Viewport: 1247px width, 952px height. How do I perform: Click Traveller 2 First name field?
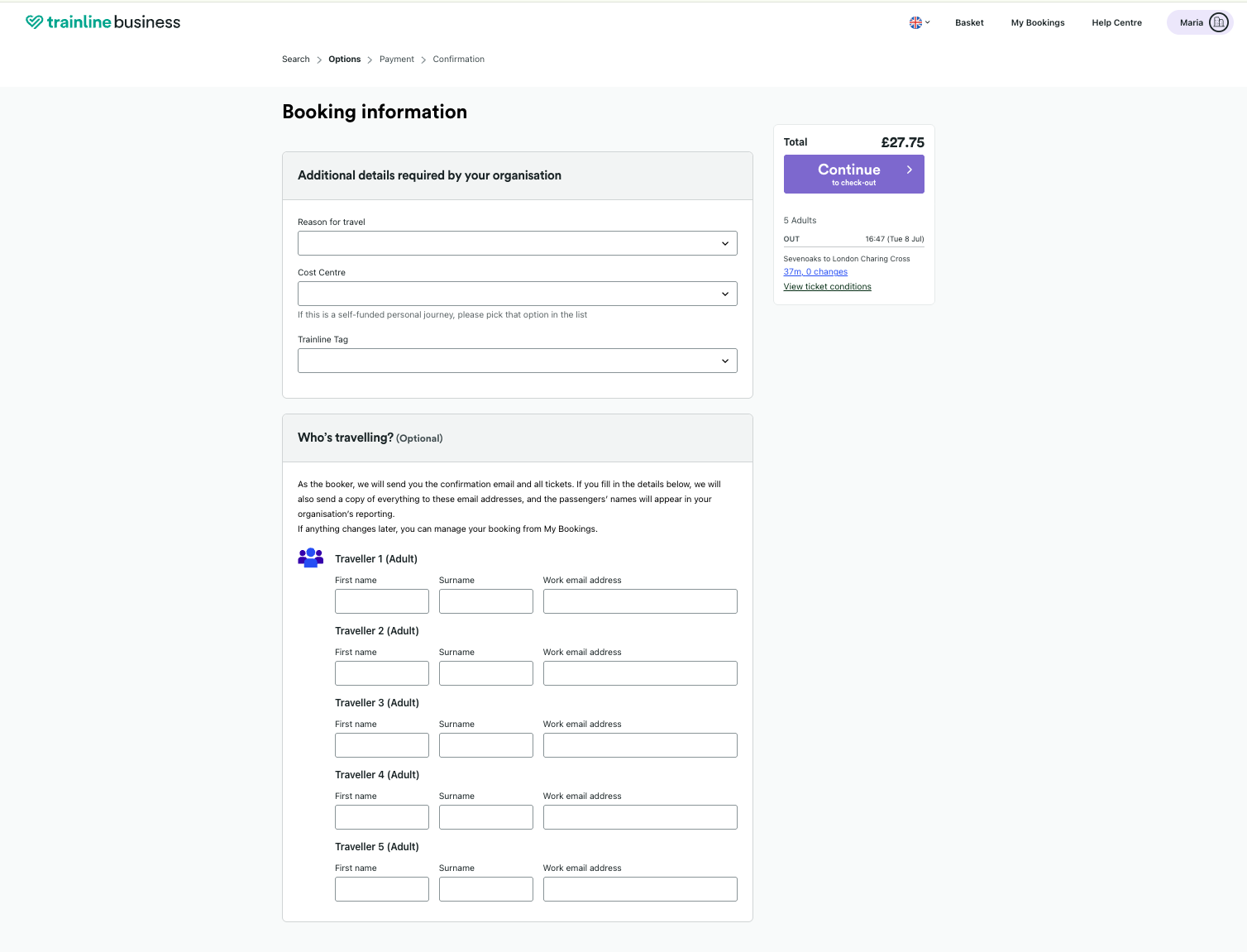click(x=382, y=673)
